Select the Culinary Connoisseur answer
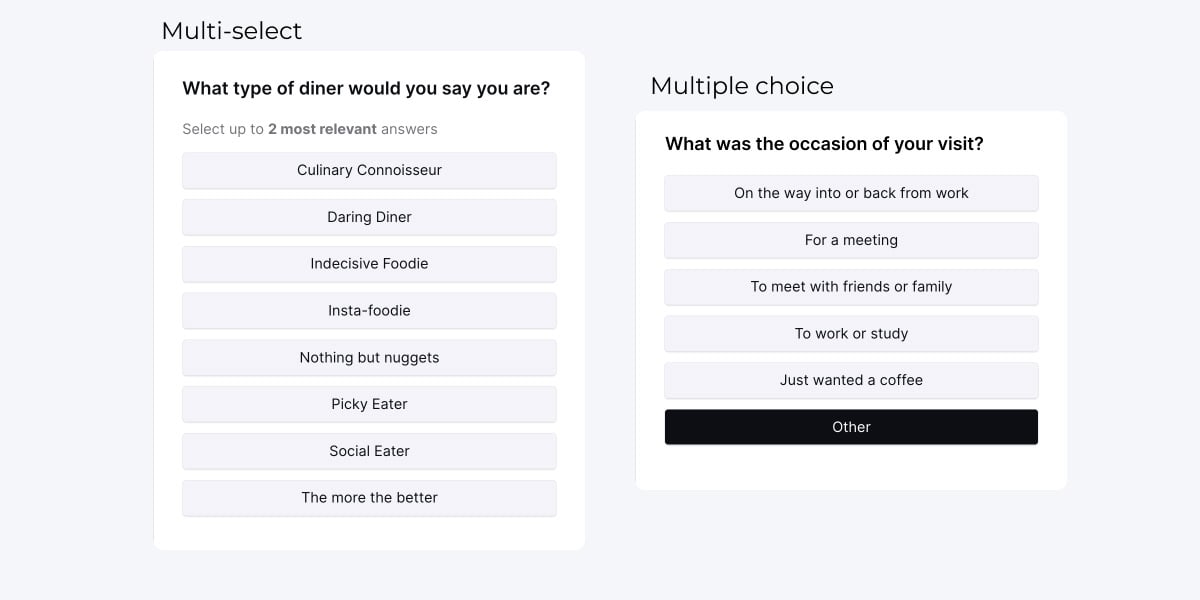 click(369, 170)
